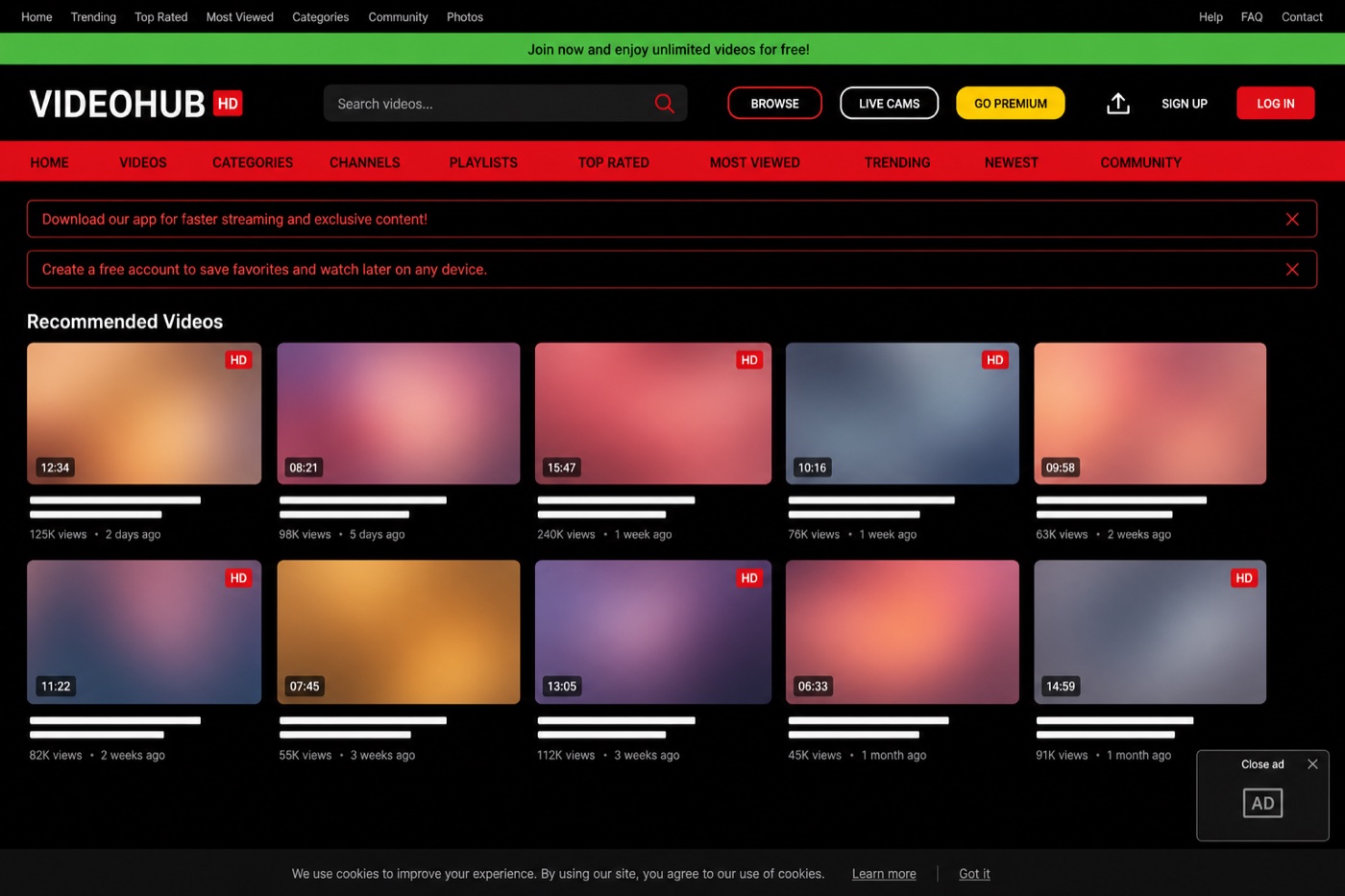Click the Recommended Videos heading
This screenshot has width=1345, height=896.
[125, 322]
